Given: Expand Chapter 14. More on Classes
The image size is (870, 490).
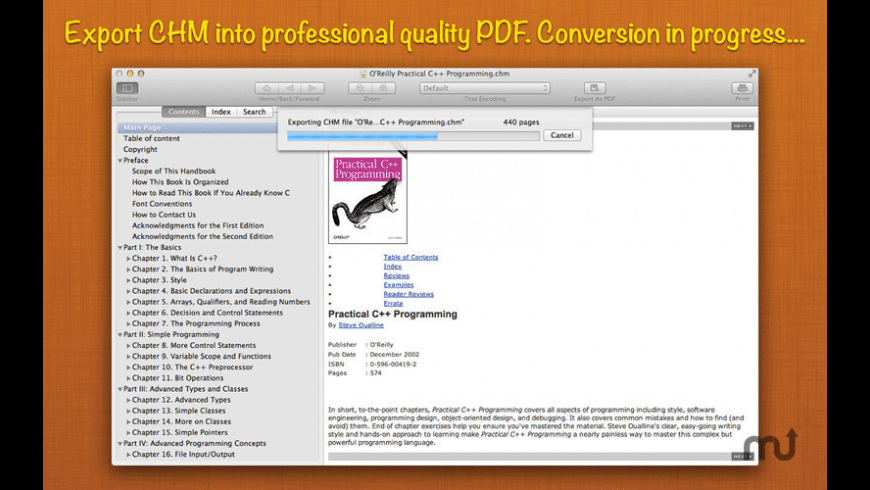Looking at the screenshot, I should point(128,422).
